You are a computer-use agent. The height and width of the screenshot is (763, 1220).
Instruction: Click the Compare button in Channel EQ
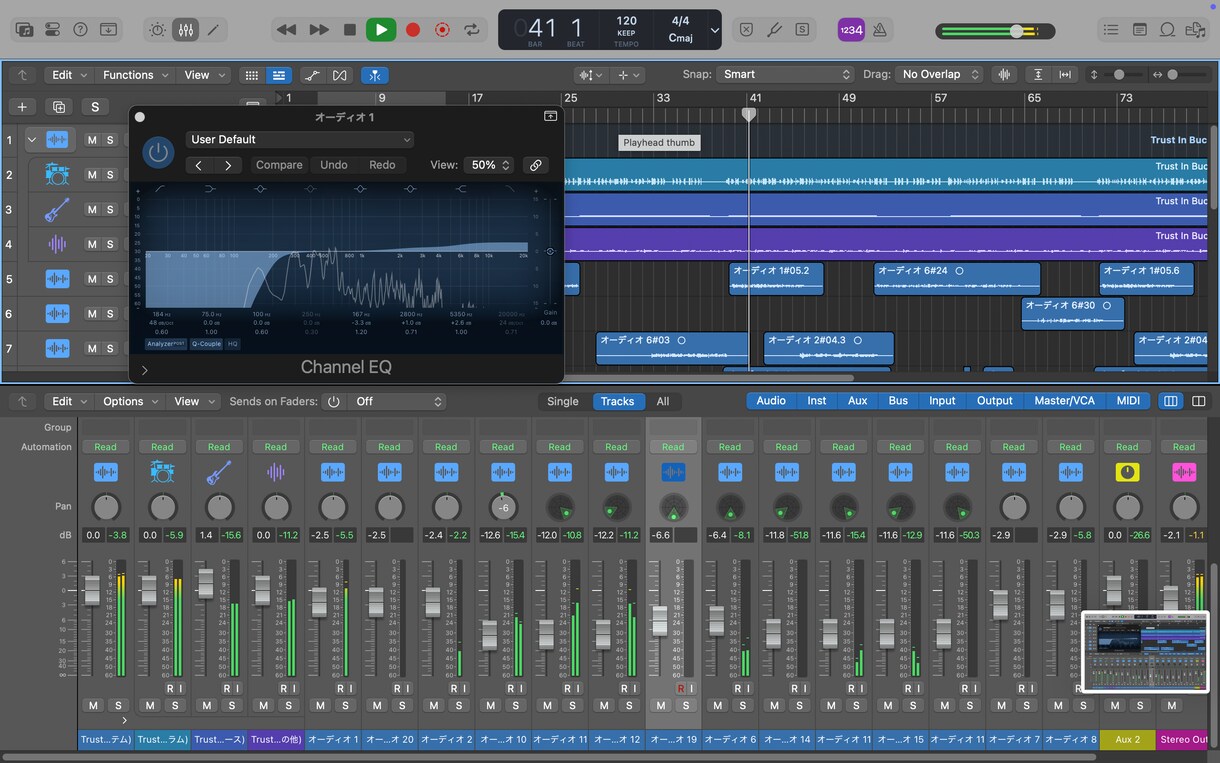tap(279, 165)
